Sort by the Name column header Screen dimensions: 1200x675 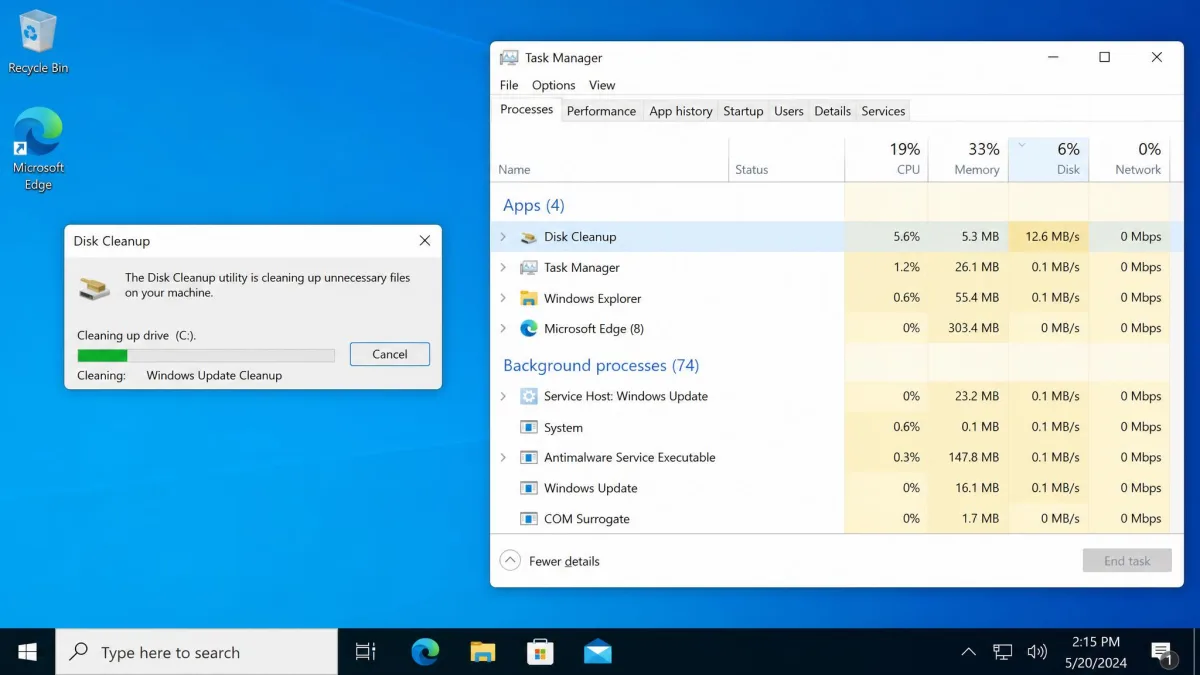(611, 159)
